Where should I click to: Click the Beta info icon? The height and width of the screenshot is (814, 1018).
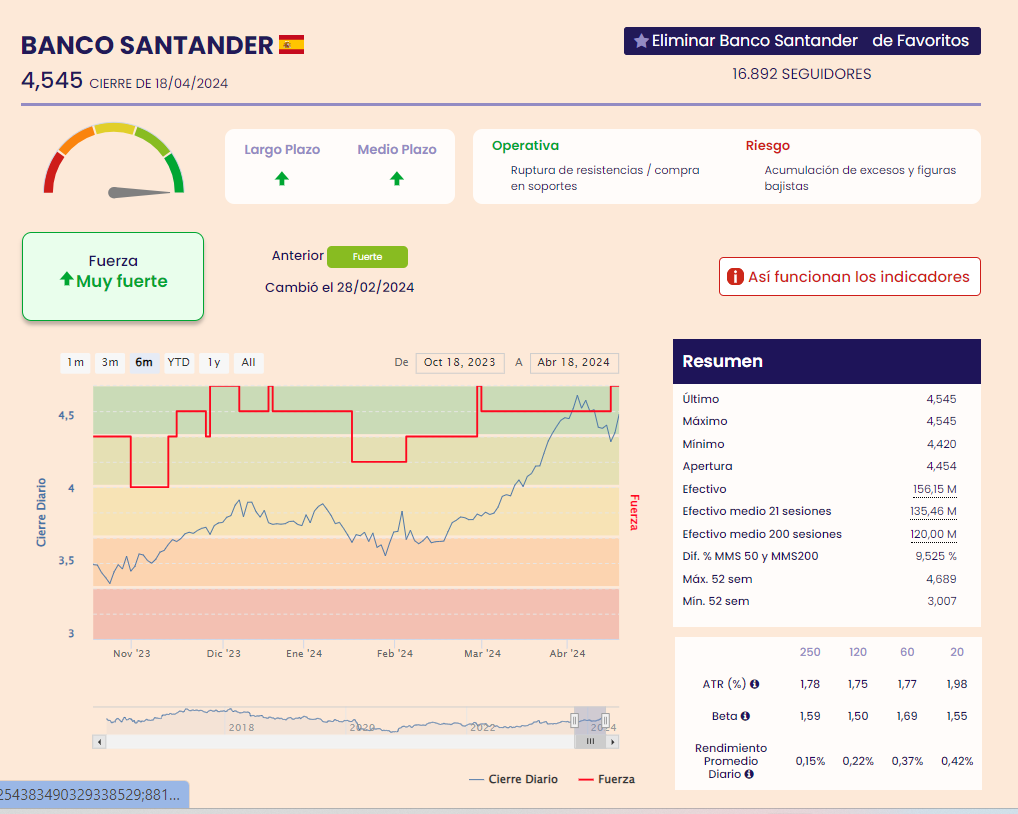pyautogui.click(x=745, y=716)
